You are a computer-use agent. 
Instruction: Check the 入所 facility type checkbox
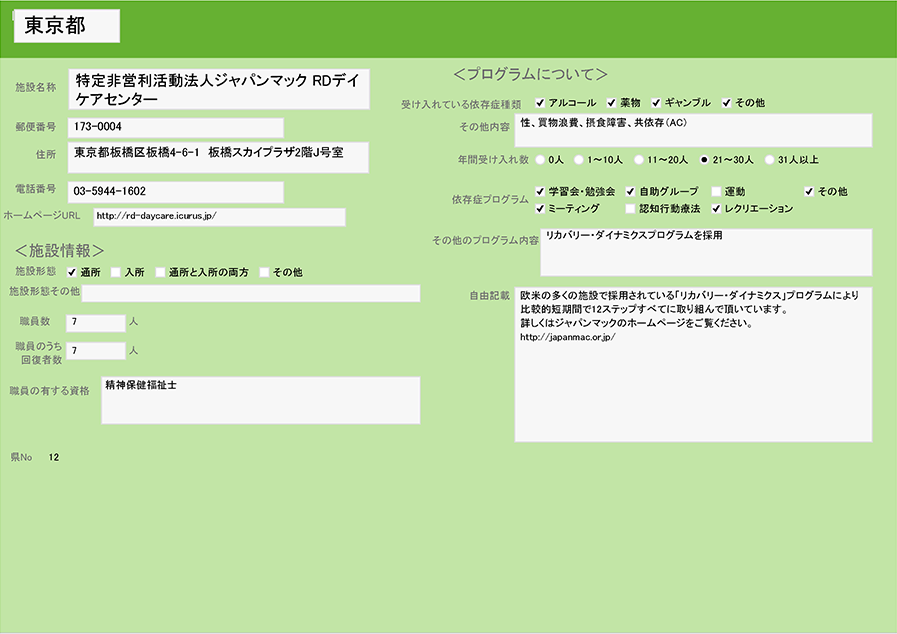[x=116, y=272]
